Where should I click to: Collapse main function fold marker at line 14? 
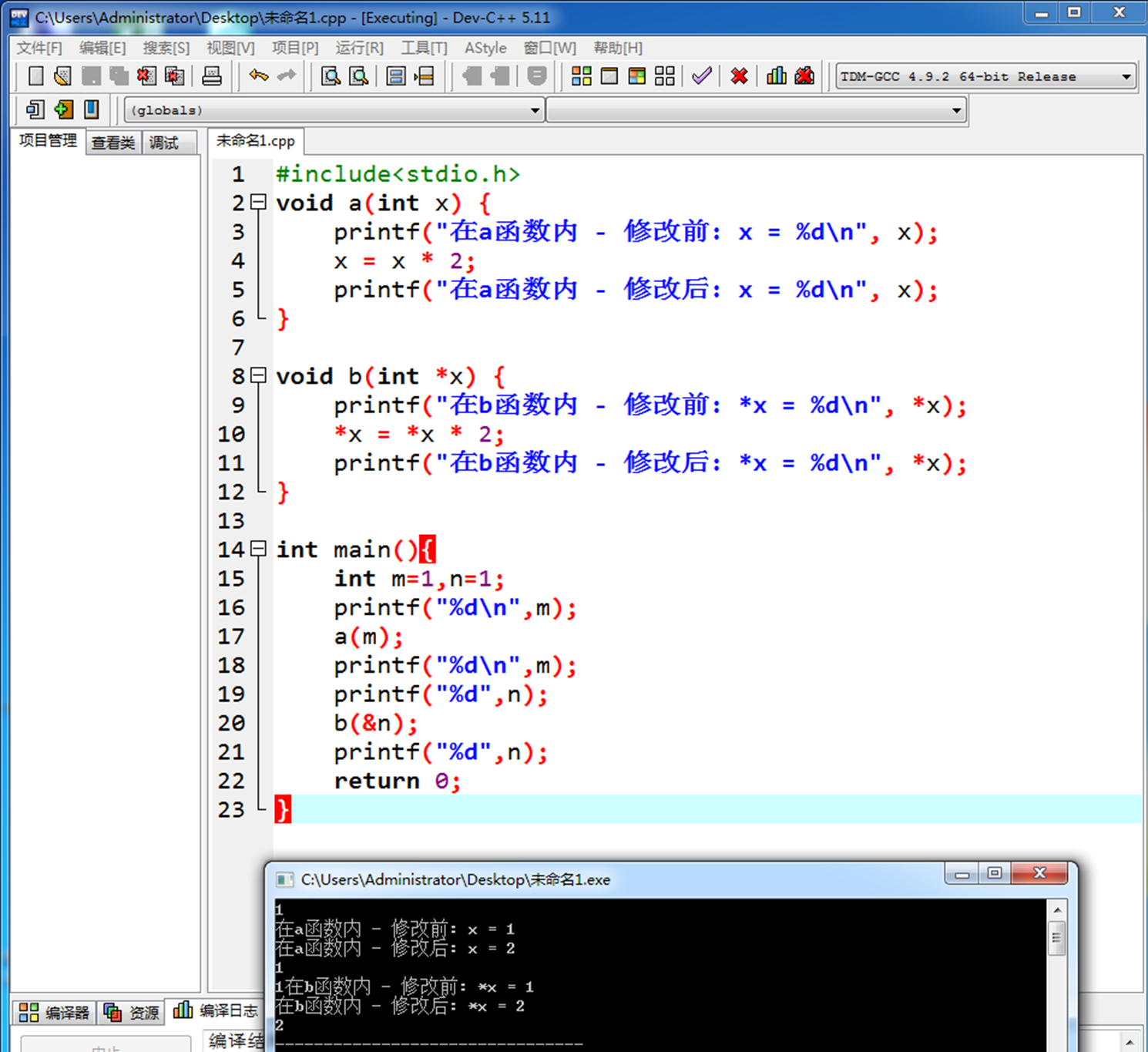coord(259,550)
